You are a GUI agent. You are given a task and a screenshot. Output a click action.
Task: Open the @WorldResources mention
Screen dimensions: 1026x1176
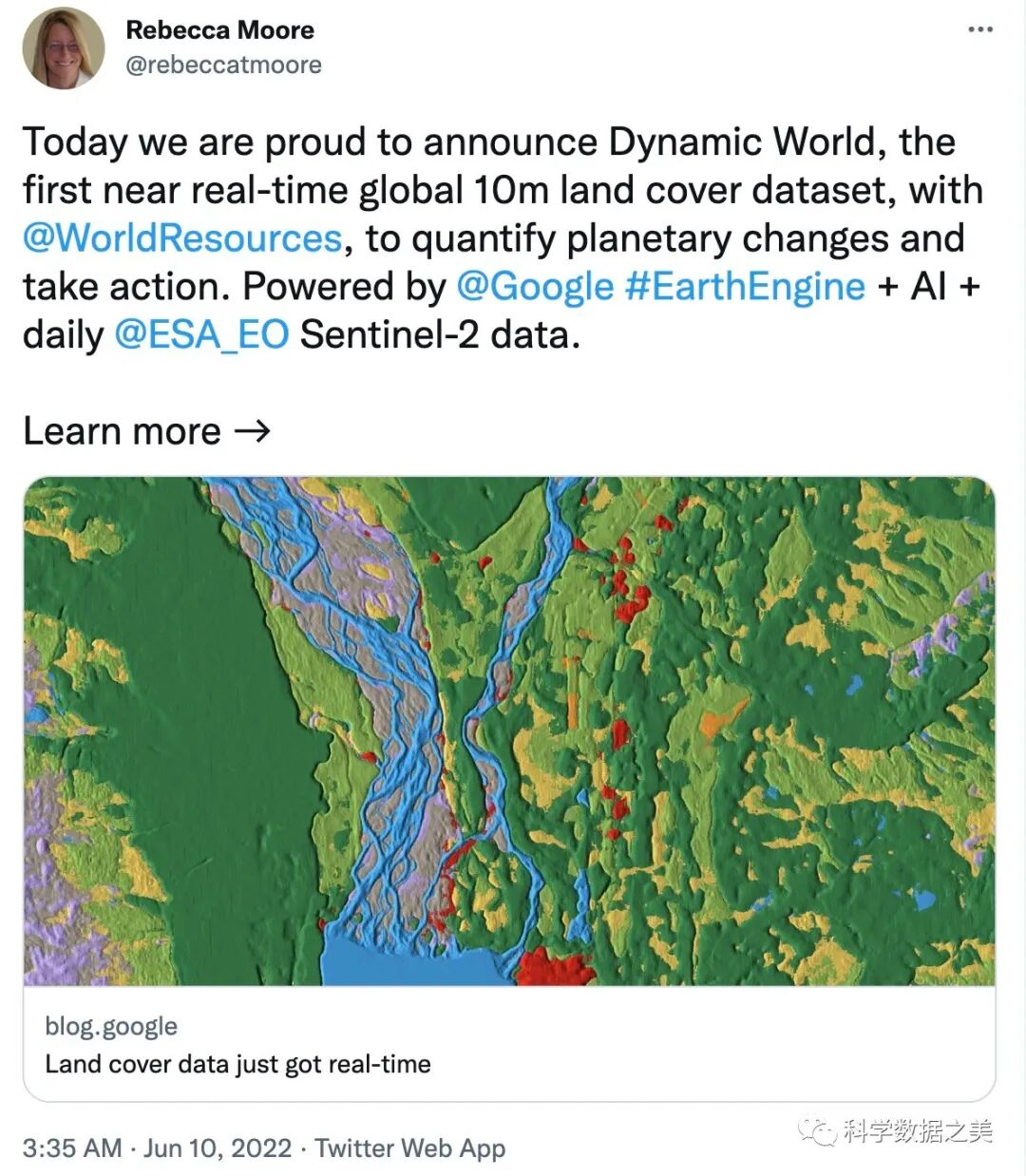point(182,238)
